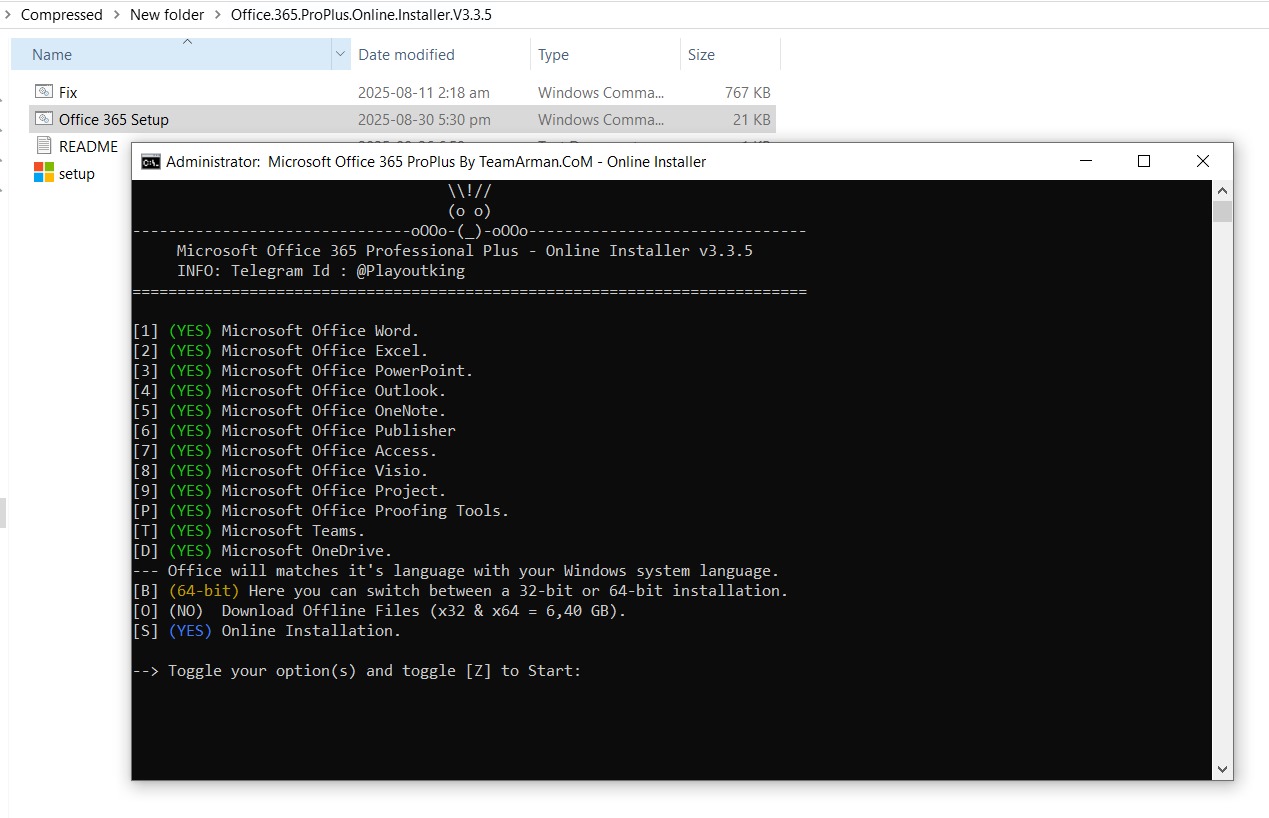Click the Download Offline Files line

[379, 611]
